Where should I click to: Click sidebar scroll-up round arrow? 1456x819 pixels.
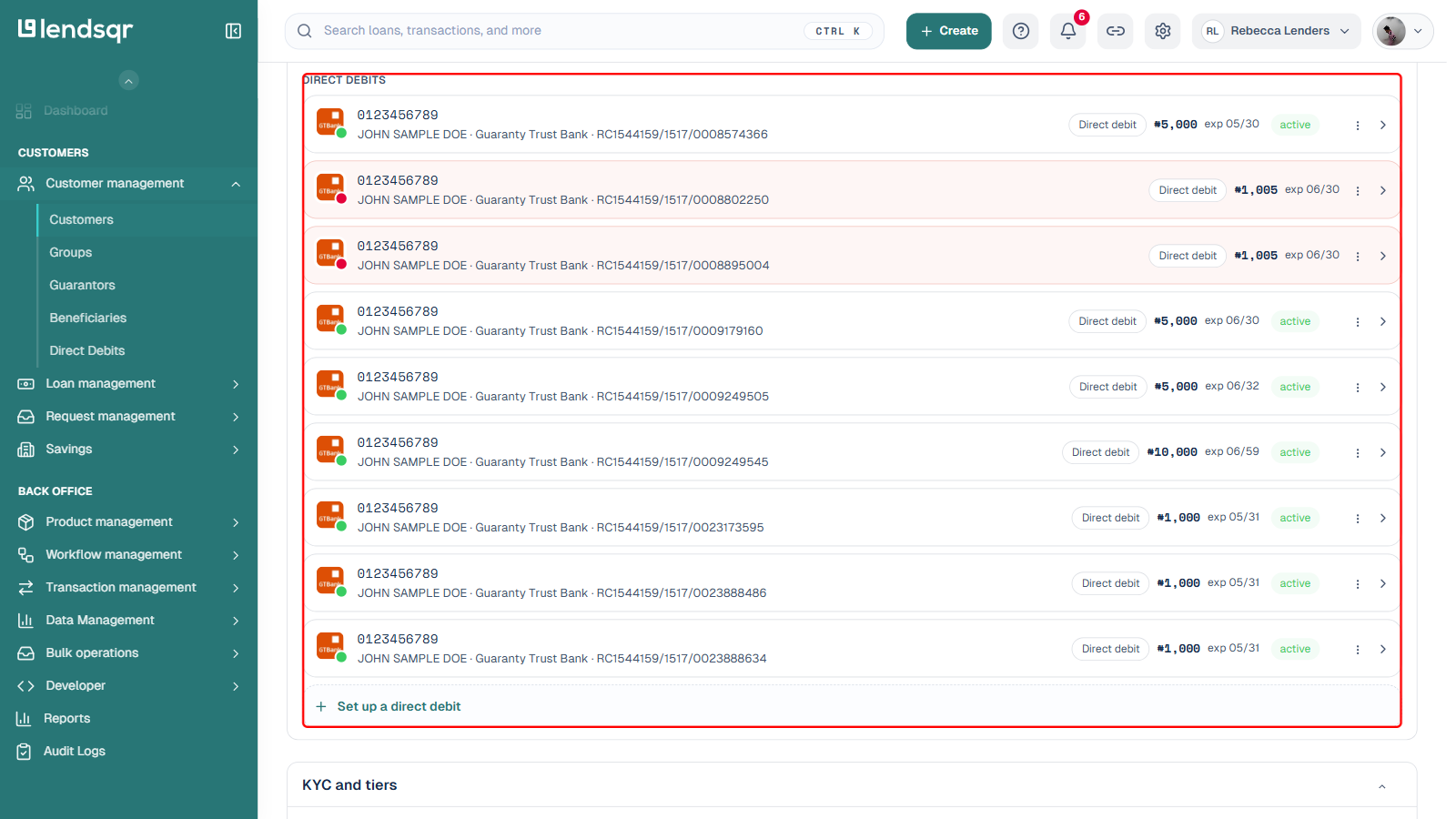(x=129, y=80)
